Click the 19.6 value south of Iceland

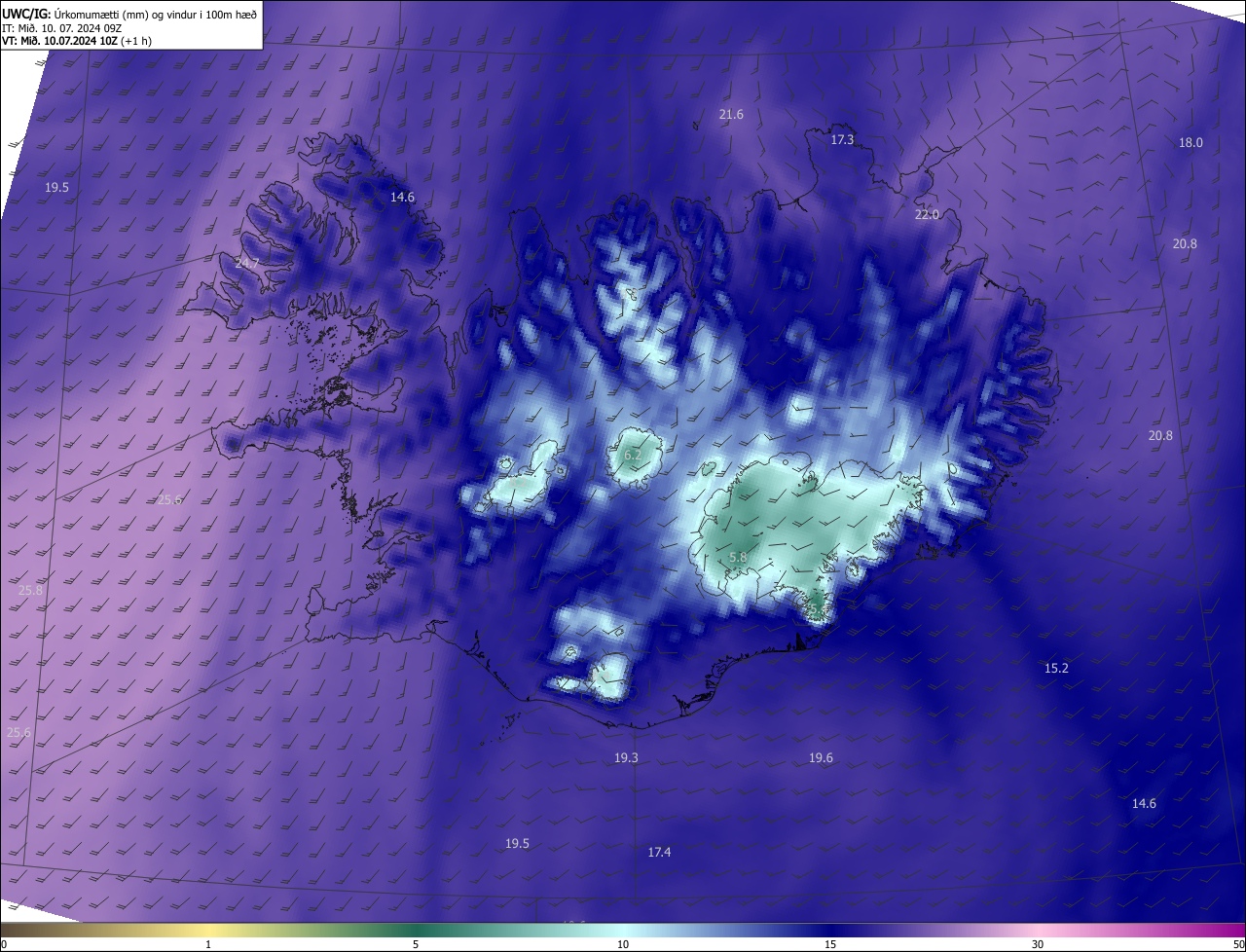pyautogui.click(x=821, y=758)
